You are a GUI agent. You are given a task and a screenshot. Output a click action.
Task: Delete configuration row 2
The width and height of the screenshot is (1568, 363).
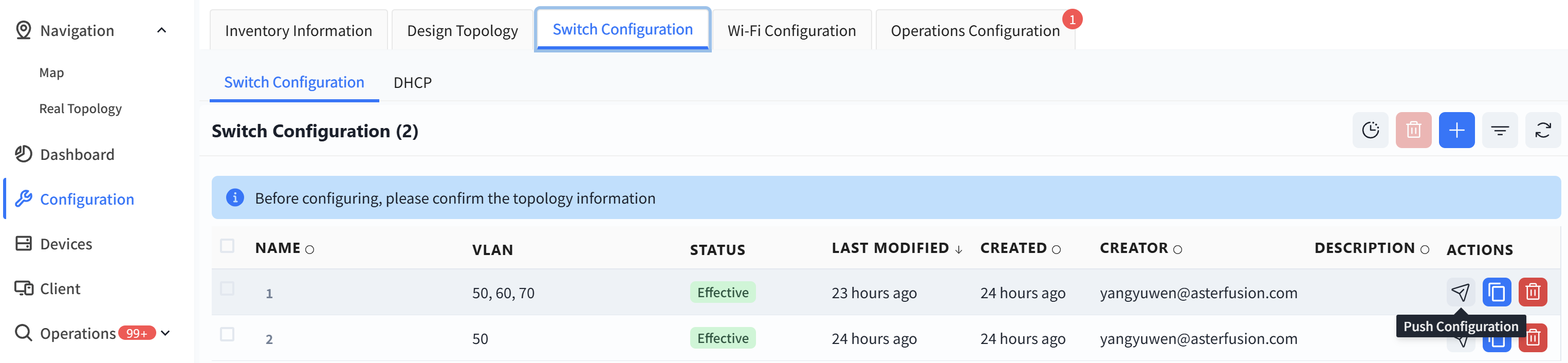(1533, 337)
